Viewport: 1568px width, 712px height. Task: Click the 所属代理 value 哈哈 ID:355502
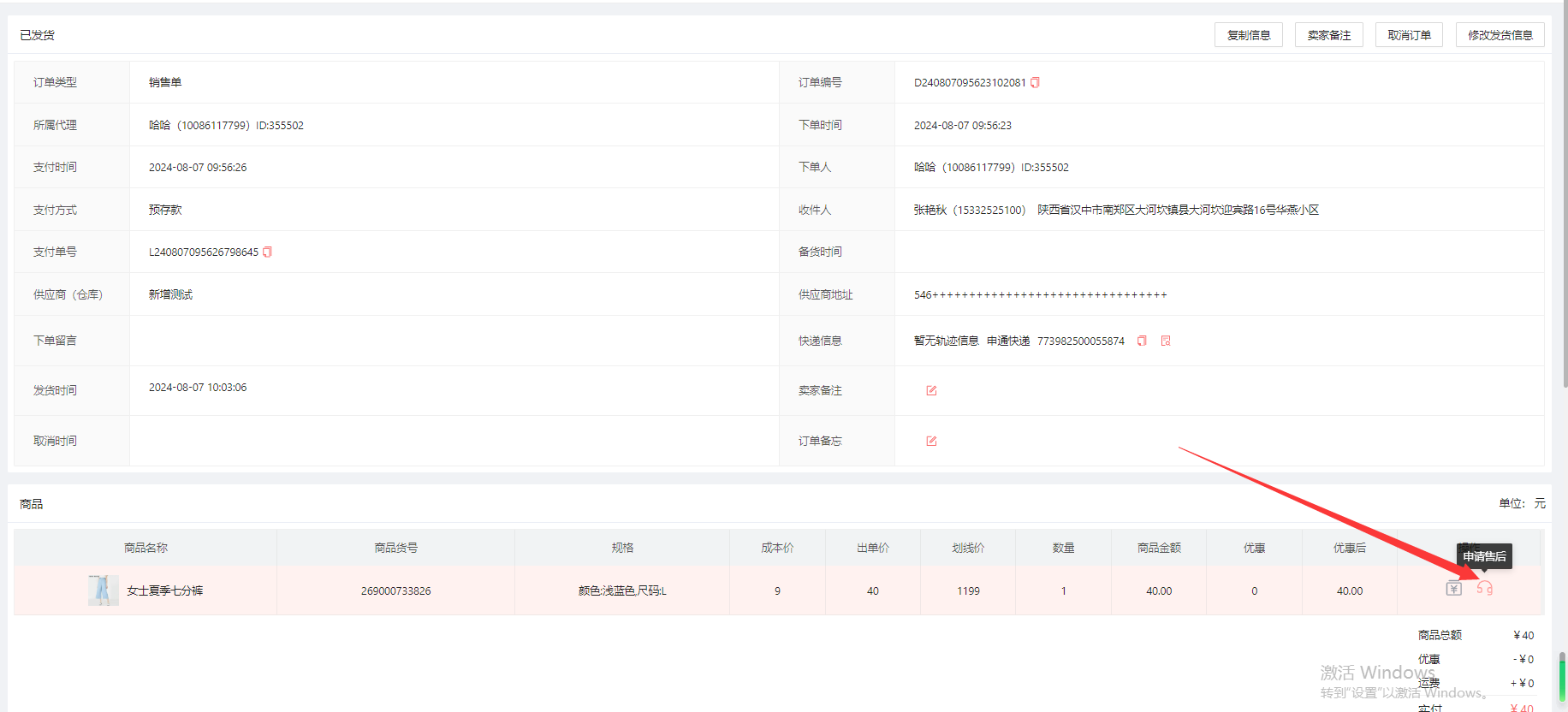click(x=226, y=126)
